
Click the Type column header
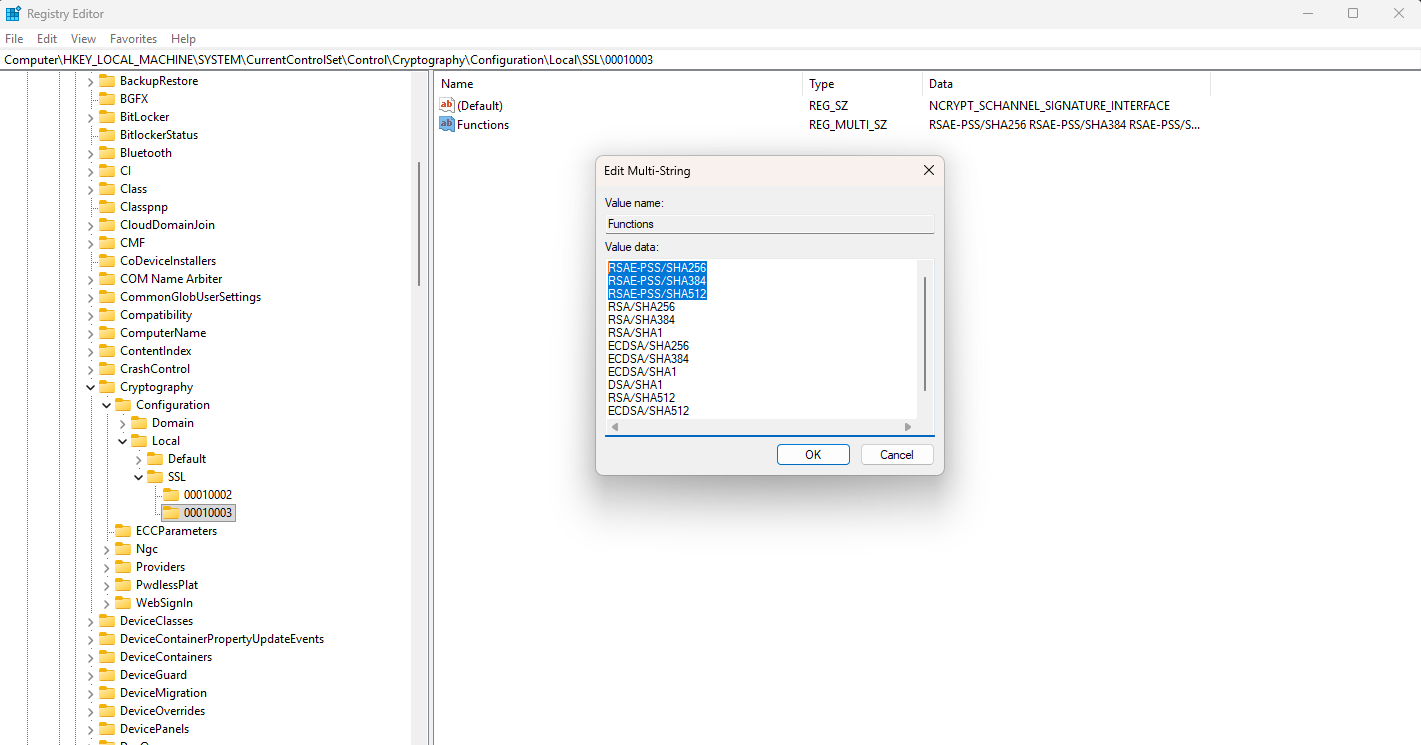coord(862,84)
